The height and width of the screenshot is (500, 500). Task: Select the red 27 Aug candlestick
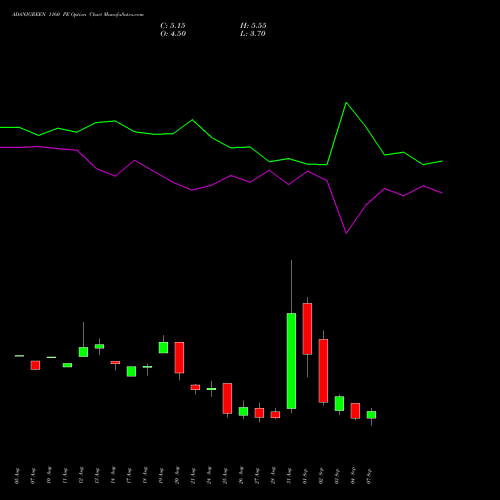click(x=259, y=413)
